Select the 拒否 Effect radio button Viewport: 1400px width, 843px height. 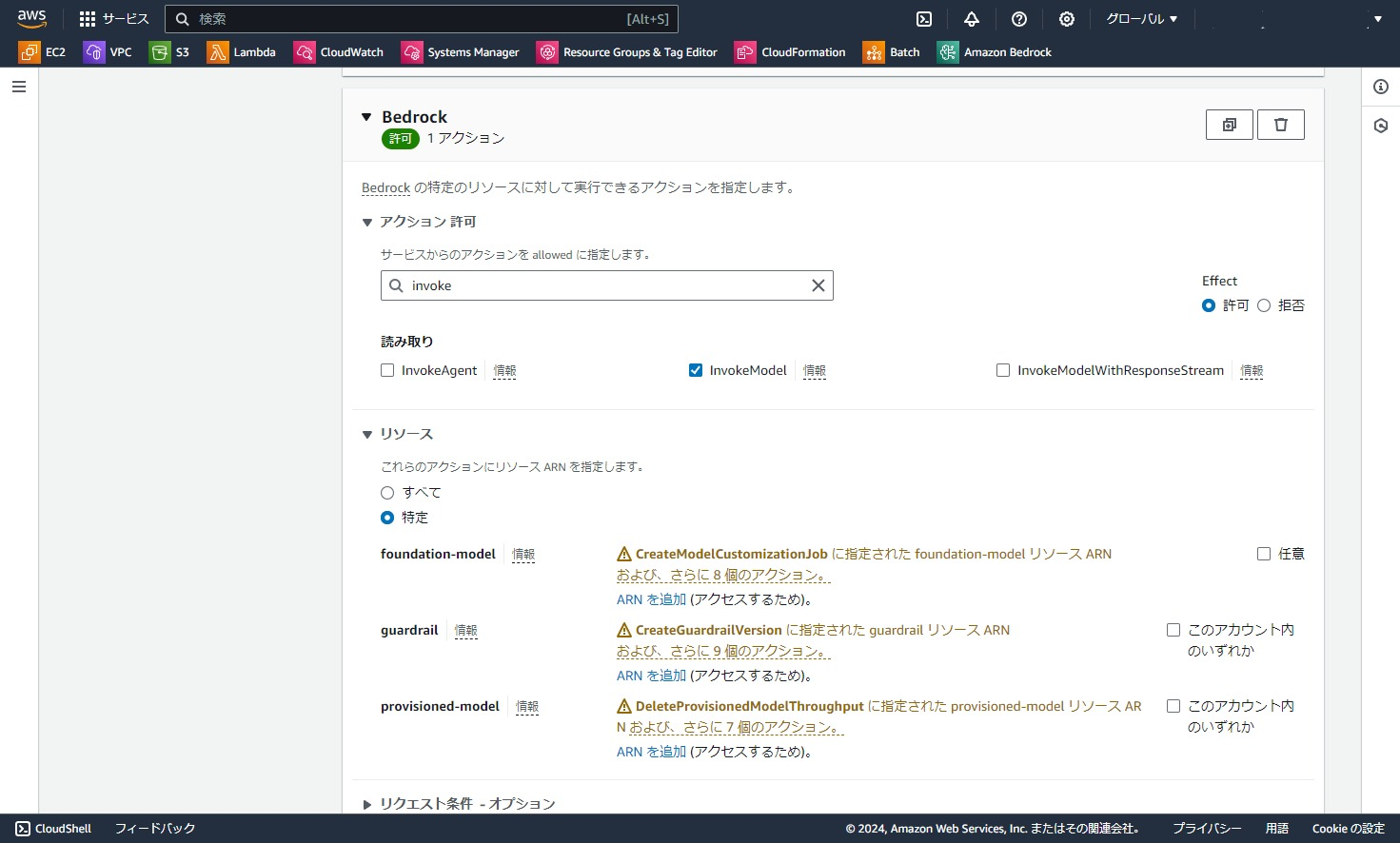1264,305
